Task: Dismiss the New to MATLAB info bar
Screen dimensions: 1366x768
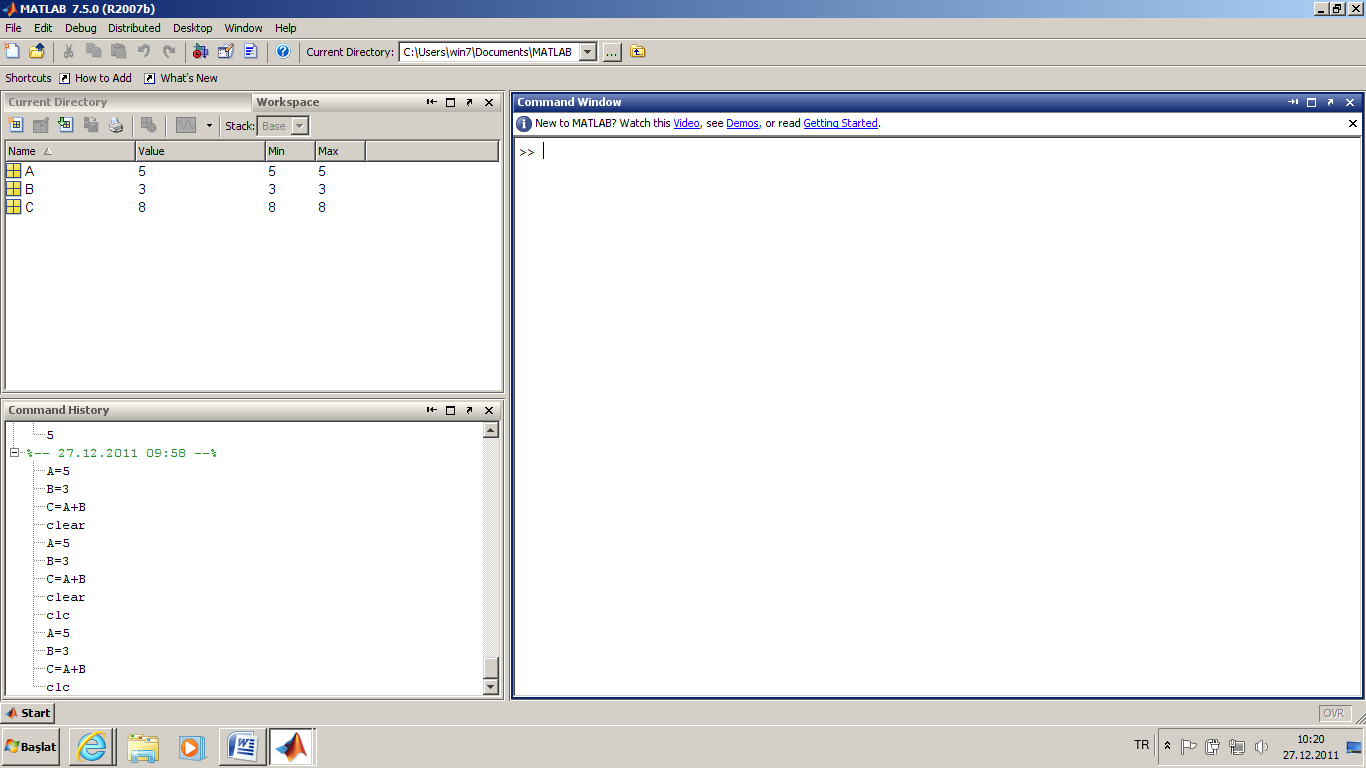Action: point(1353,123)
